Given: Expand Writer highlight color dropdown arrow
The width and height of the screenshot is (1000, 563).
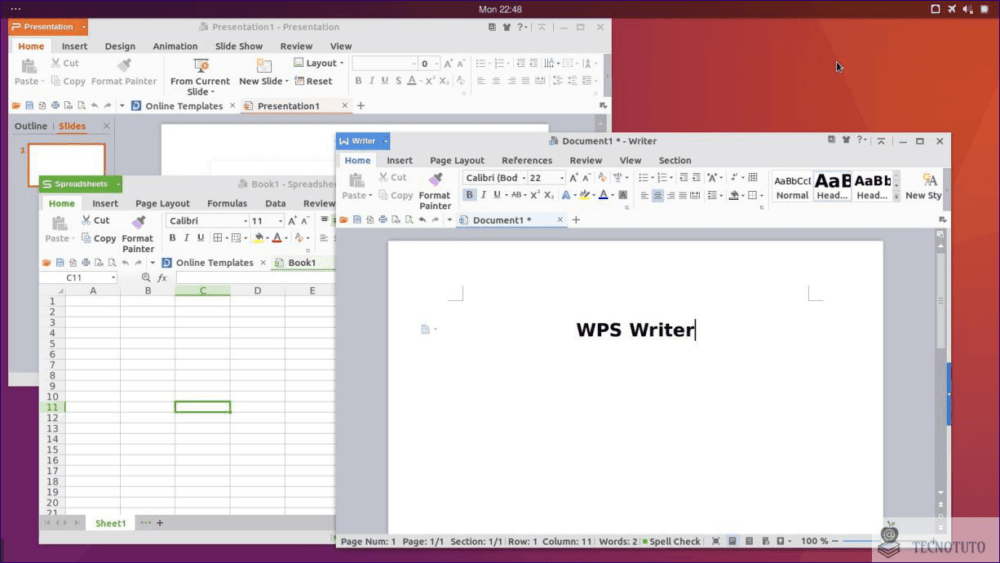Looking at the screenshot, I should (x=594, y=195).
